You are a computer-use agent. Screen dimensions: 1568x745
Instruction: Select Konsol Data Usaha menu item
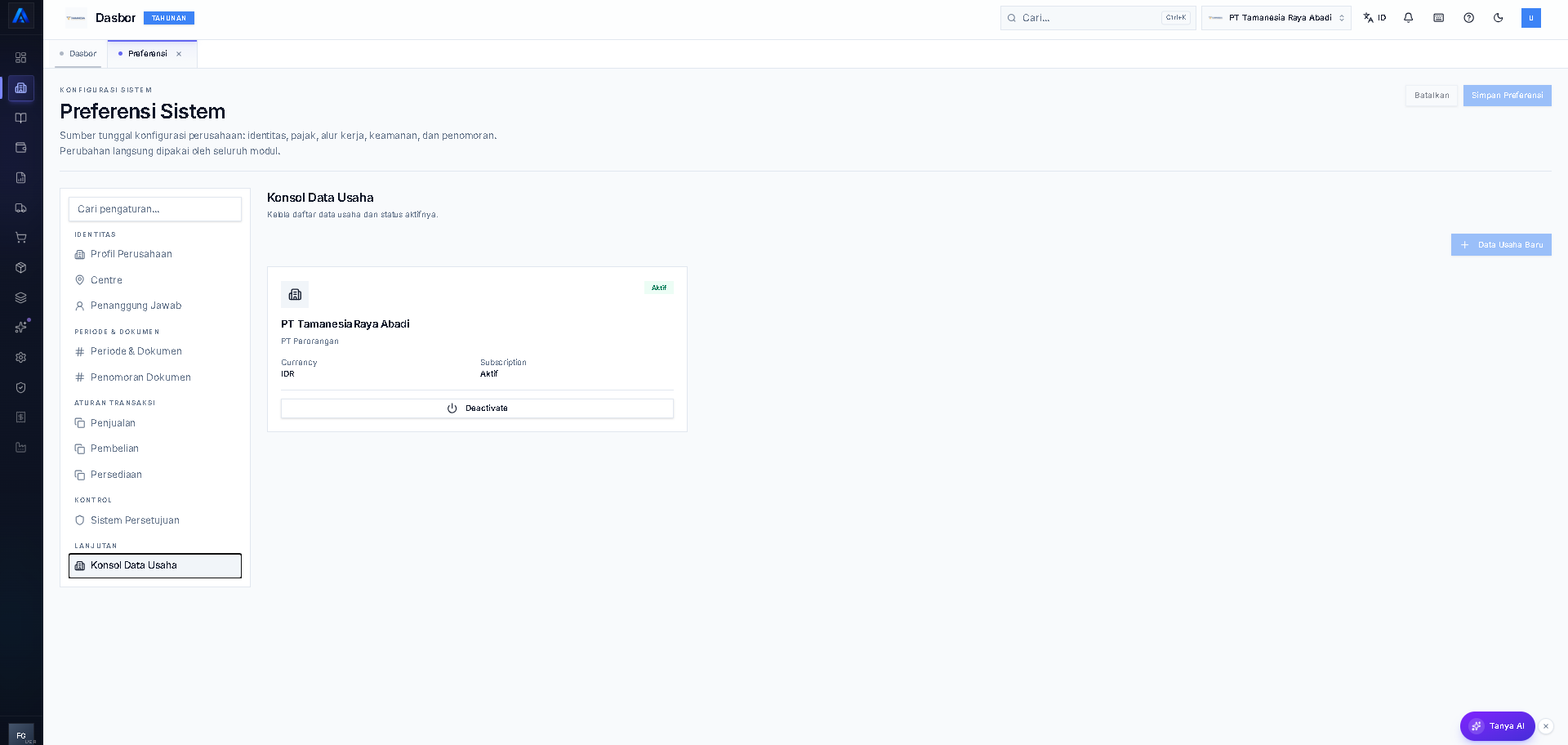point(155,565)
